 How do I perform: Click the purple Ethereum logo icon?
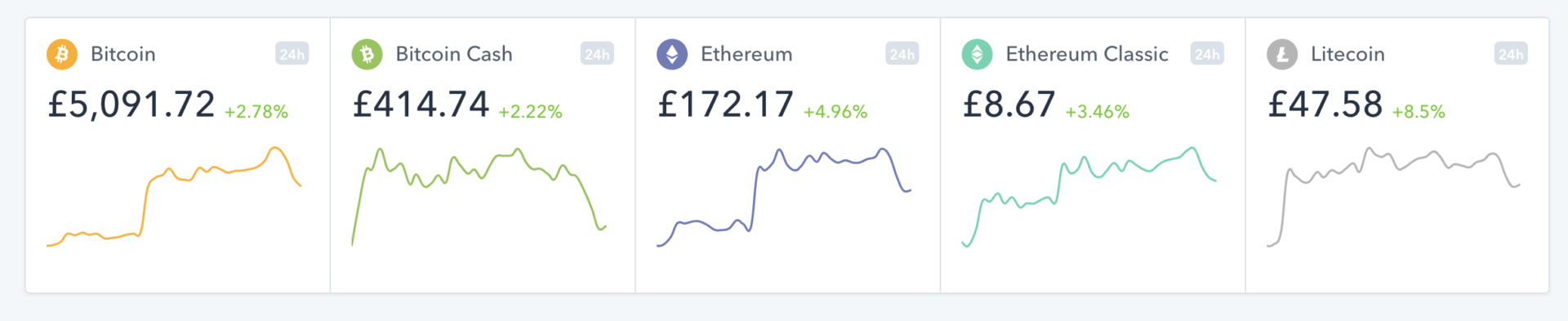[672, 55]
